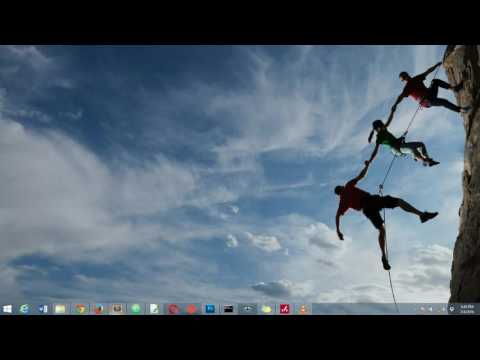Open the volume speaker tray icon
This screenshot has height=360, width=480.
click(x=430, y=309)
